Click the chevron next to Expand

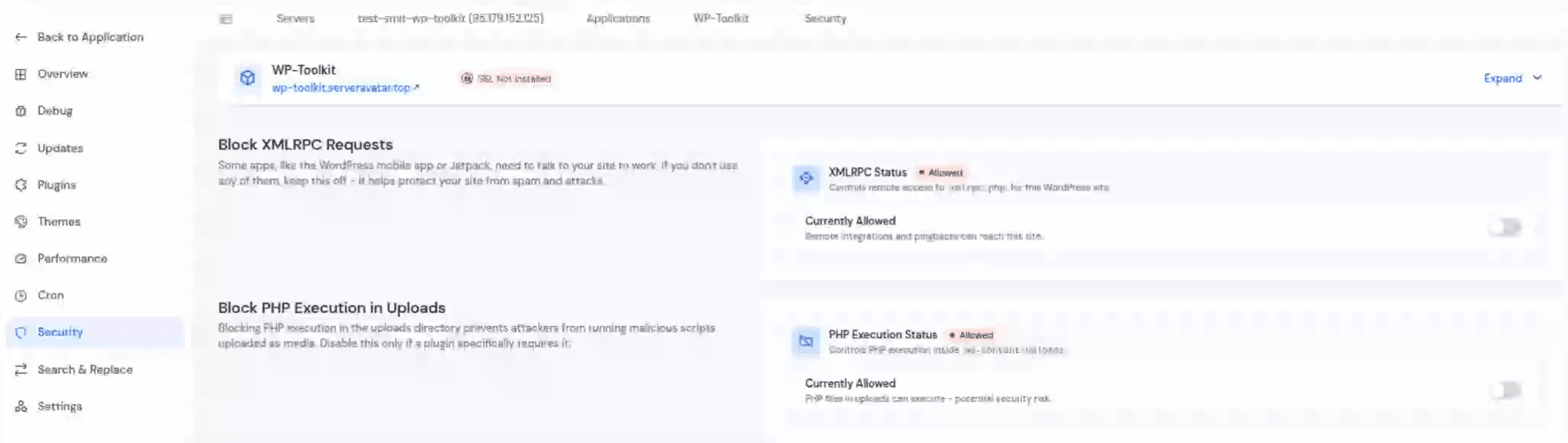1537,78
